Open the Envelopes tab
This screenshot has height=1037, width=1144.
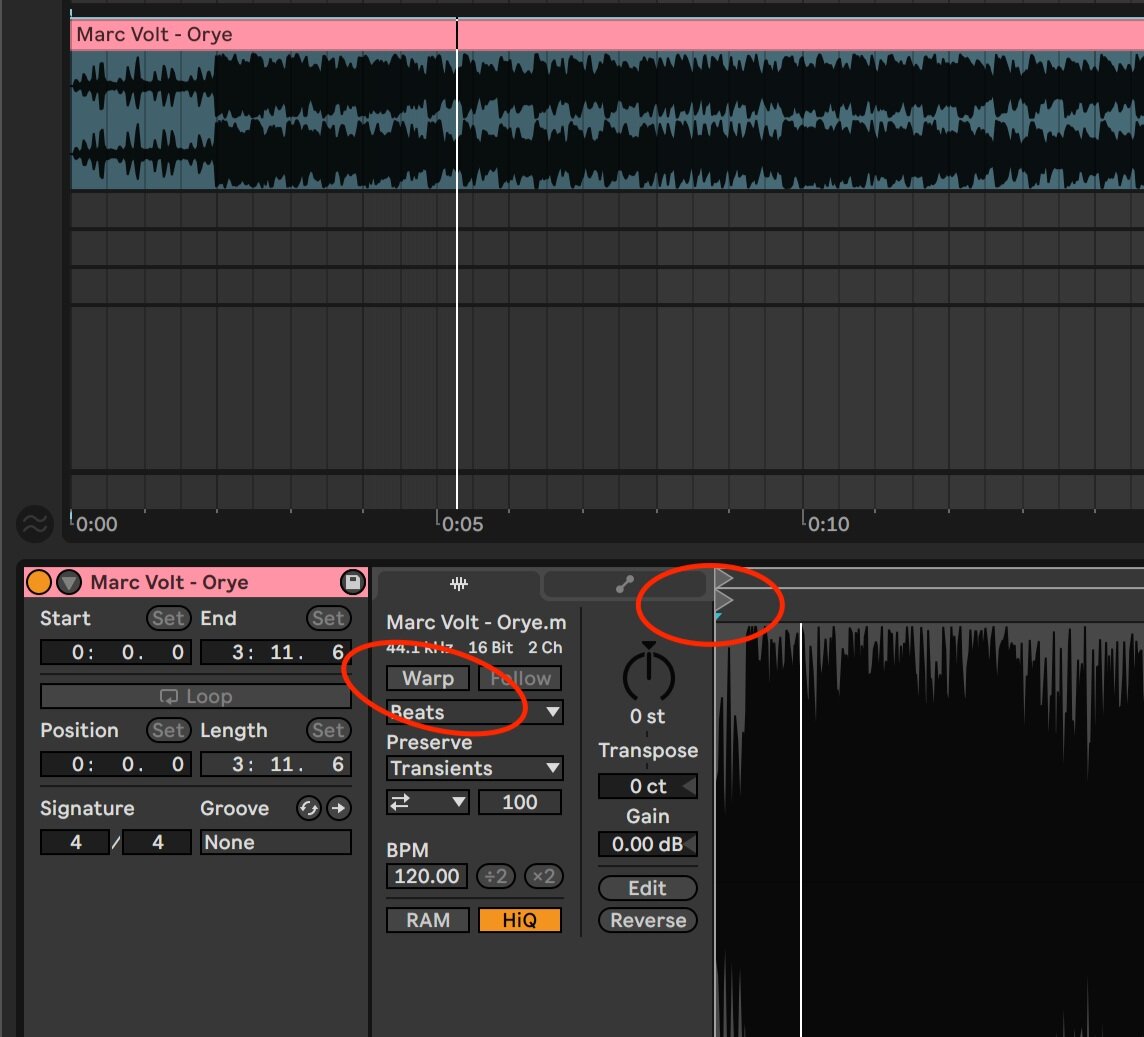tap(625, 584)
